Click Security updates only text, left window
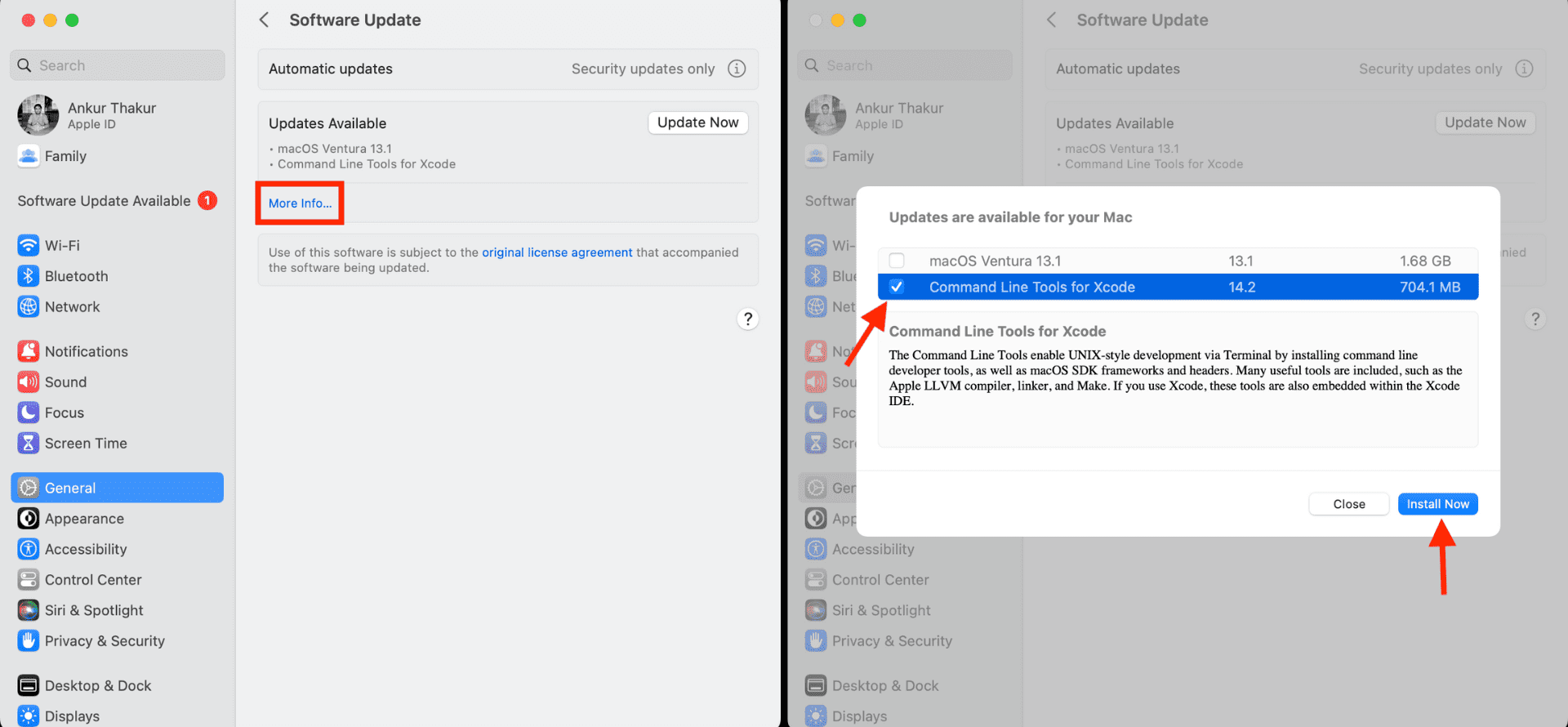The height and width of the screenshot is (727, 1568). click(x=643, y=69)
